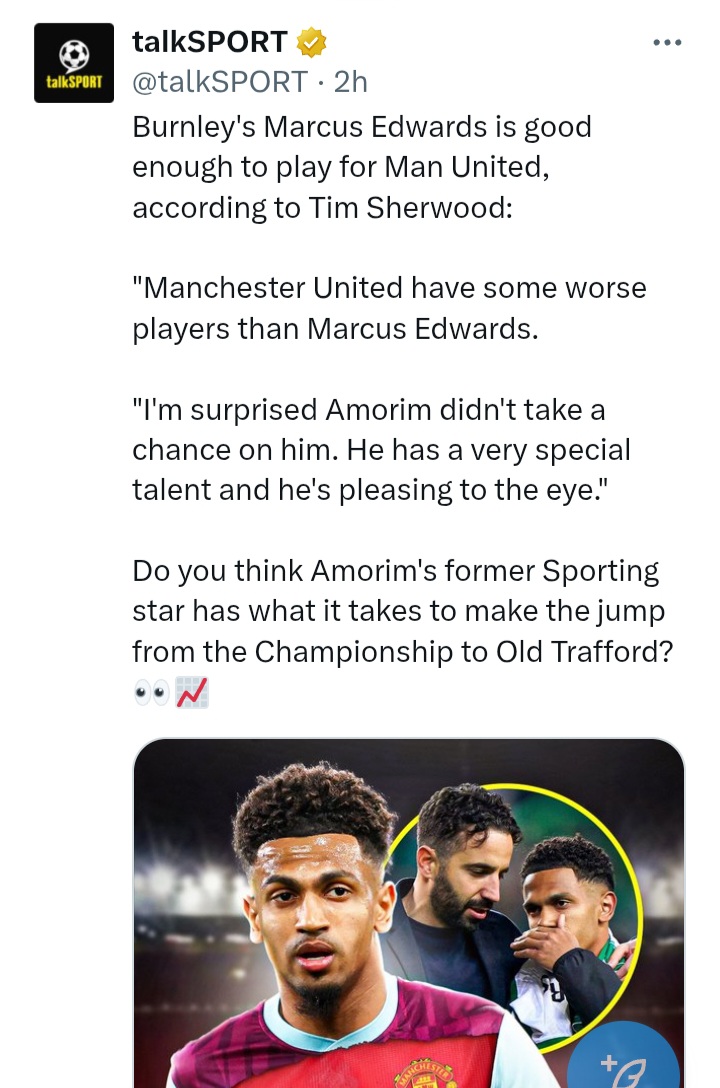Click the 2h timestamp of the post
The width and height of the screenshot is (720, 1088).
tap(351, 82)
